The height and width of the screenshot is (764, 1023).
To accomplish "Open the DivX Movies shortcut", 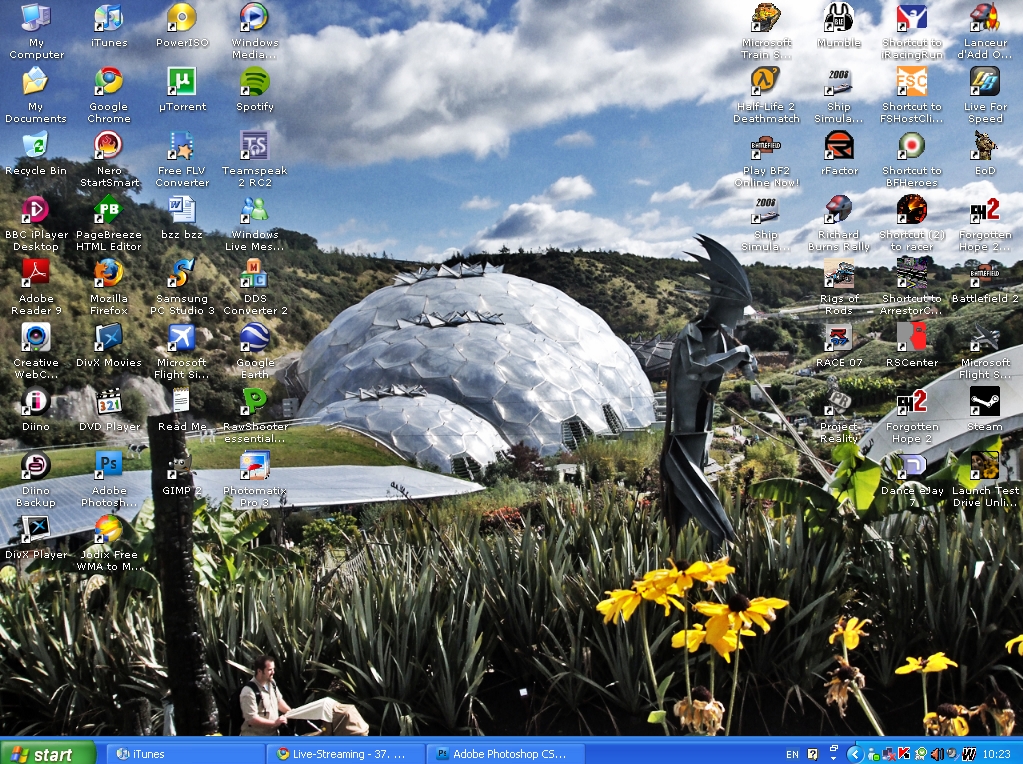I will [109, 338].
